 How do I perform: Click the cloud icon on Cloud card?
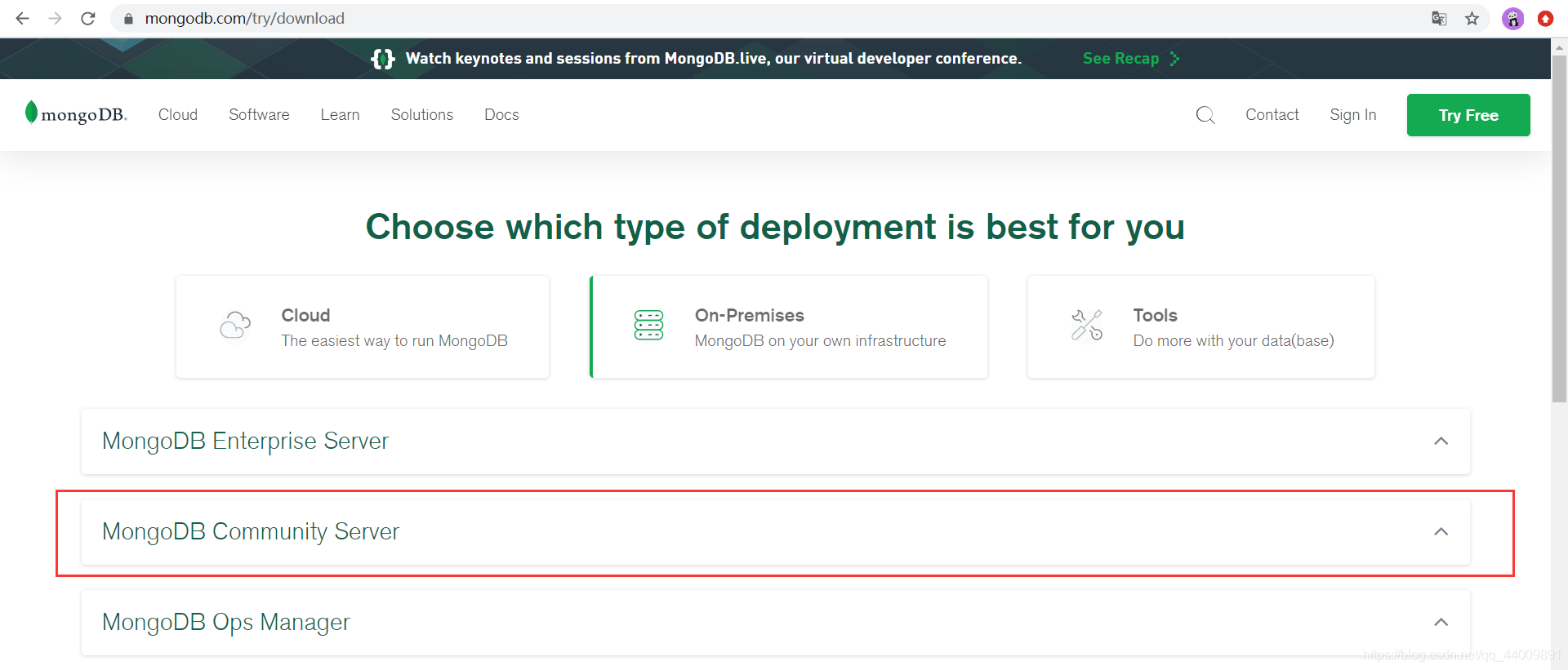click(x=235, y=325)
